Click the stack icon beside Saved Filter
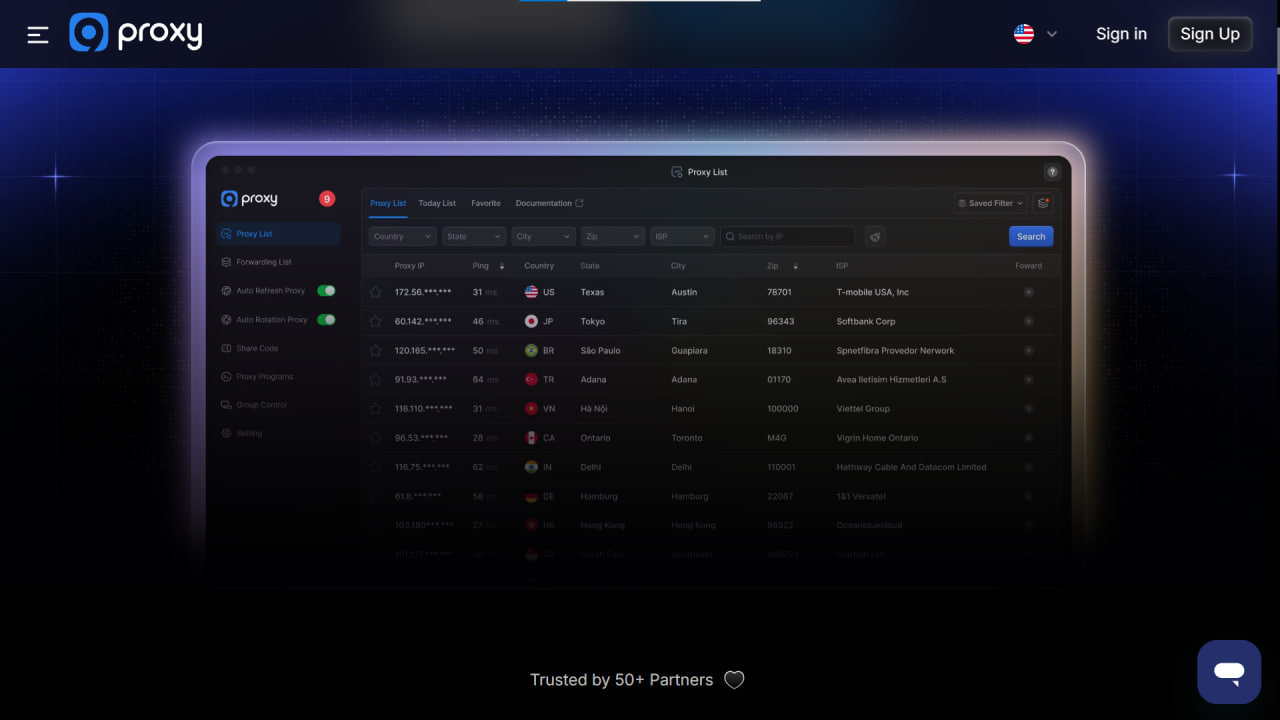 1043,203
